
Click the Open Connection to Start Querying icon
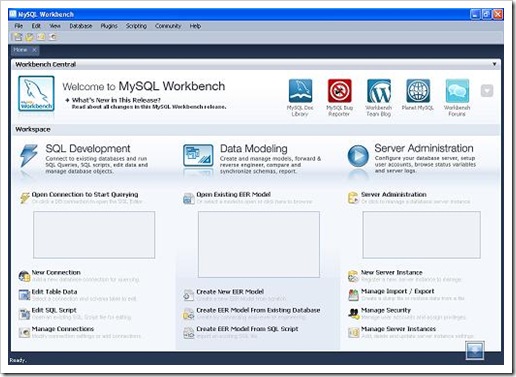click(24, 198)
